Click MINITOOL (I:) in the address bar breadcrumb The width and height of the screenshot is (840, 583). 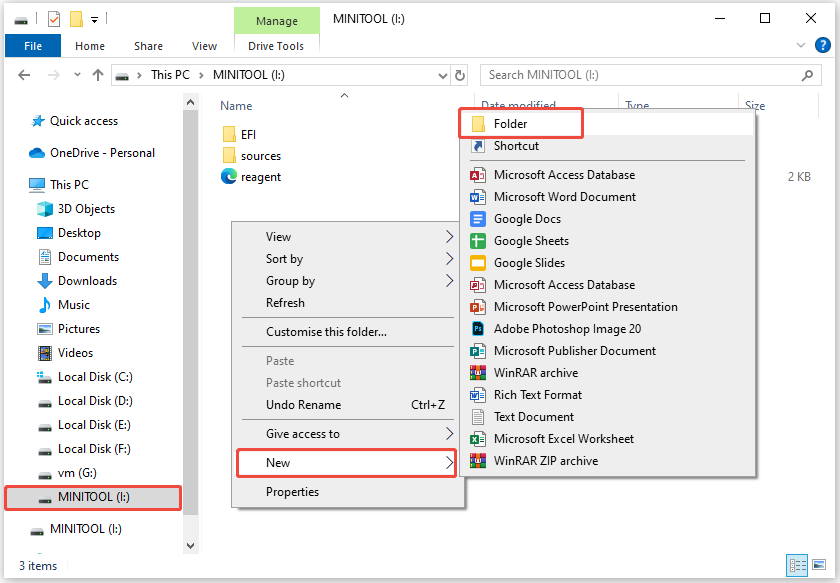[249, 75]
